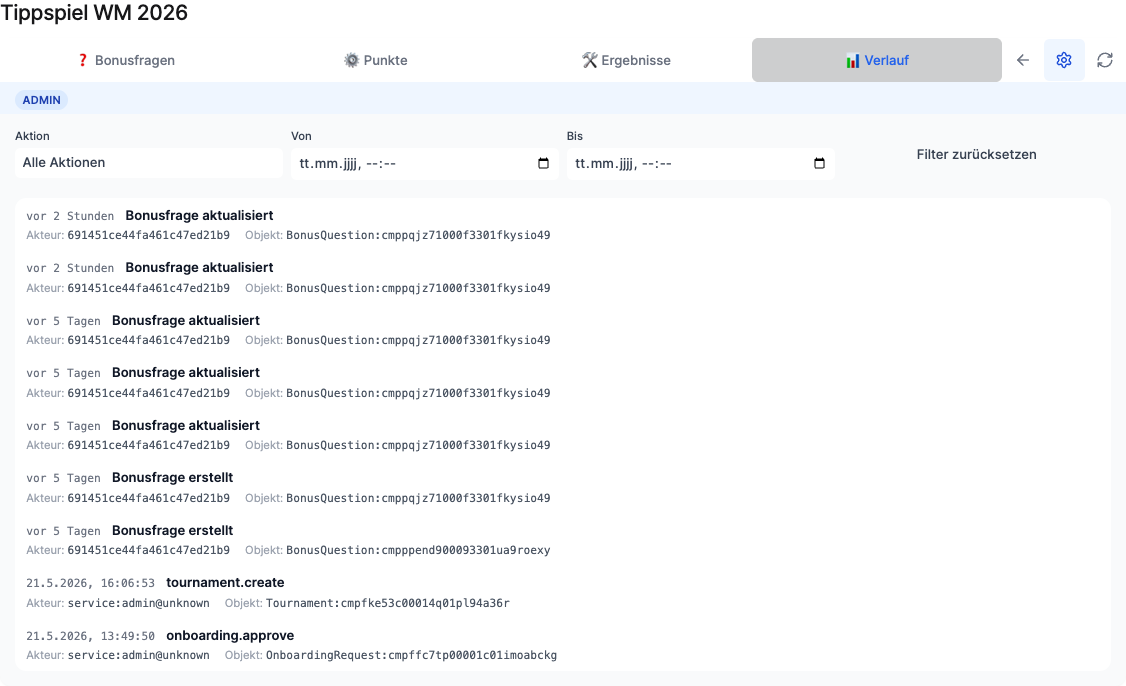Click the ADMIN badge

click(42, 100)
